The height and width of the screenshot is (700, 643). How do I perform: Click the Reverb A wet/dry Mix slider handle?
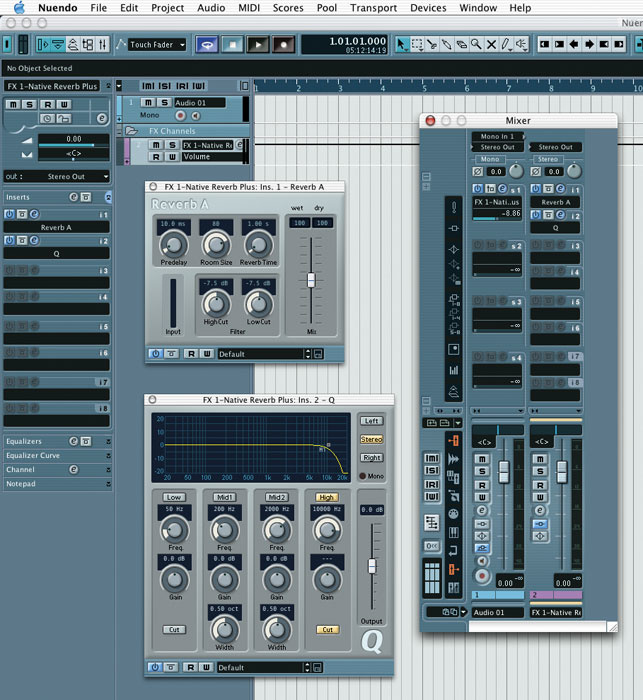coord(310,278)
